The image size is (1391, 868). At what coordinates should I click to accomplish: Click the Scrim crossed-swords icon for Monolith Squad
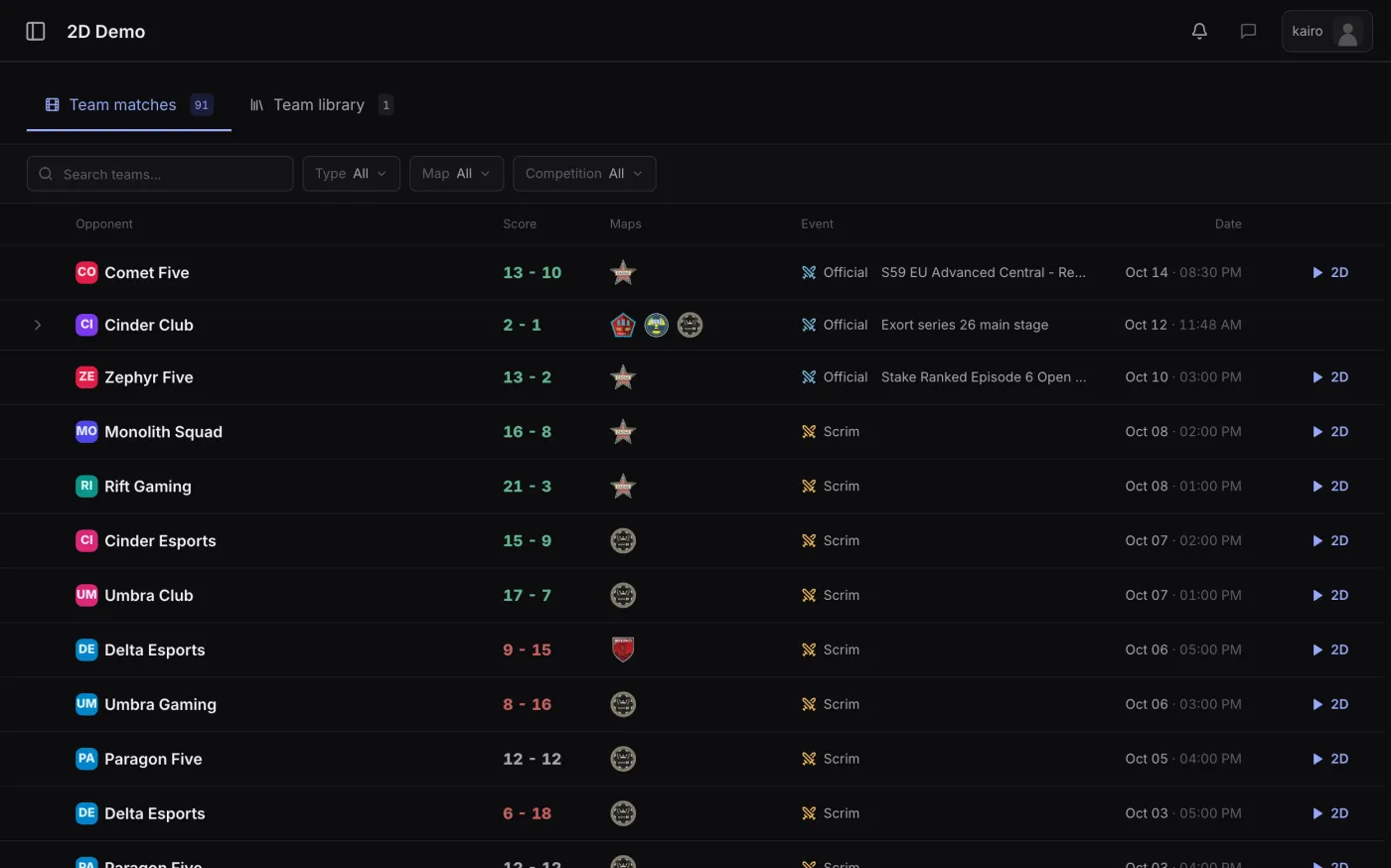pos(809,432)
